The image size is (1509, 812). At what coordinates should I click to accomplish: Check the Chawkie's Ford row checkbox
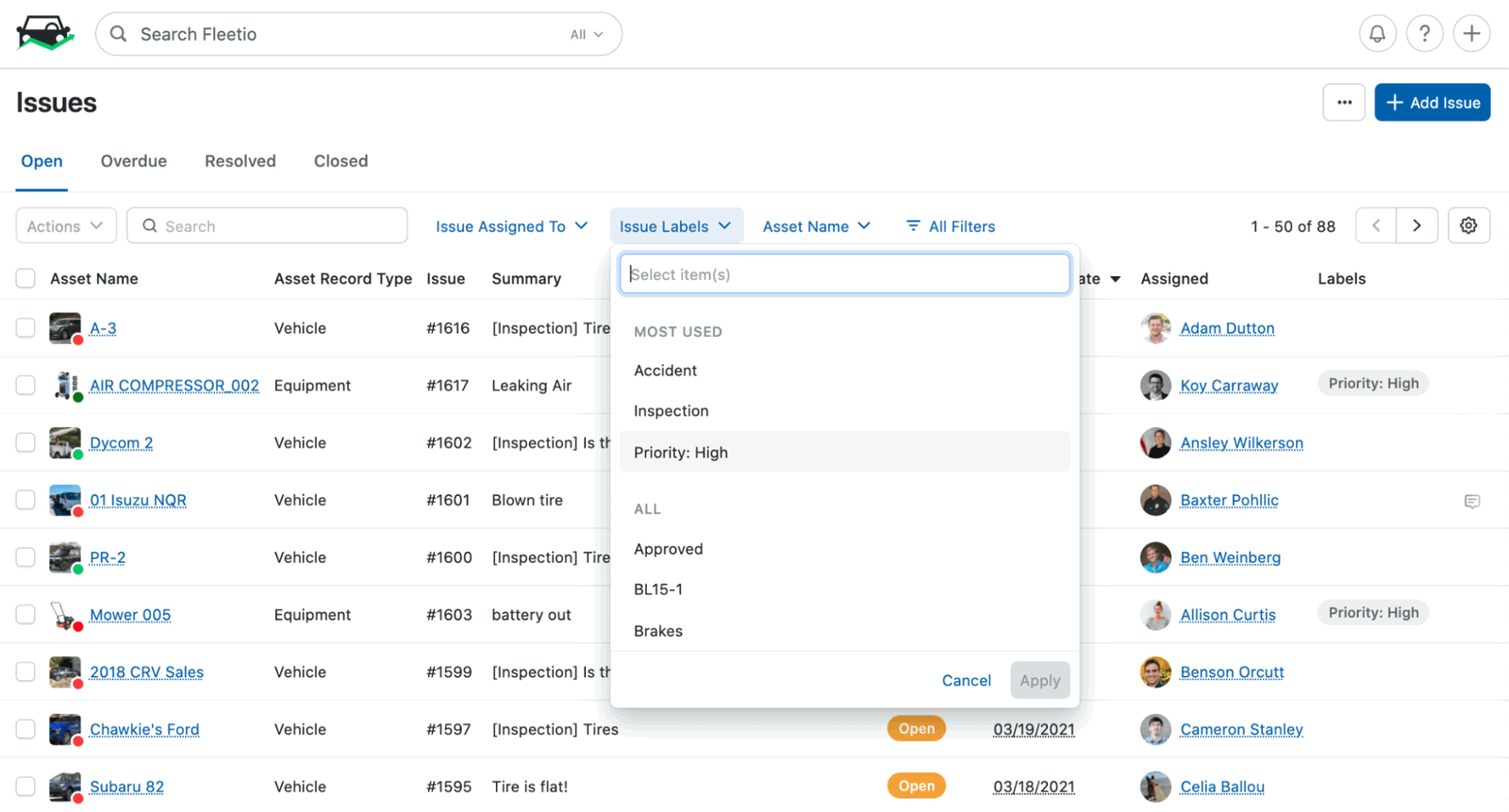coord(25,730)
